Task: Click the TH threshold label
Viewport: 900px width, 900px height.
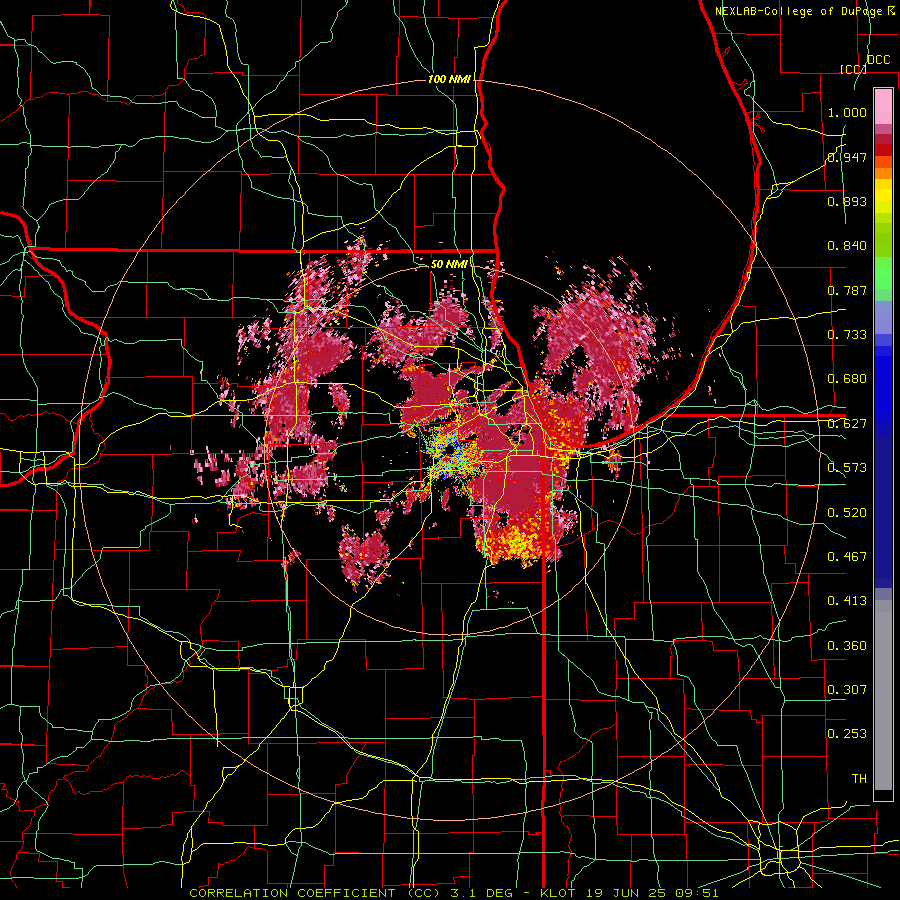Action: tap(859, 779)
